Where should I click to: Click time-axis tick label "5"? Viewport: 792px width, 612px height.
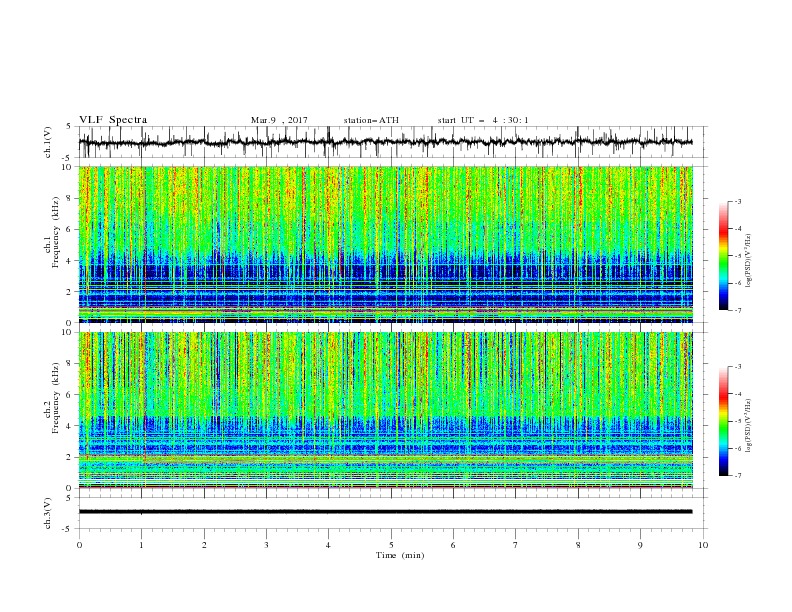tap(391, 545)
